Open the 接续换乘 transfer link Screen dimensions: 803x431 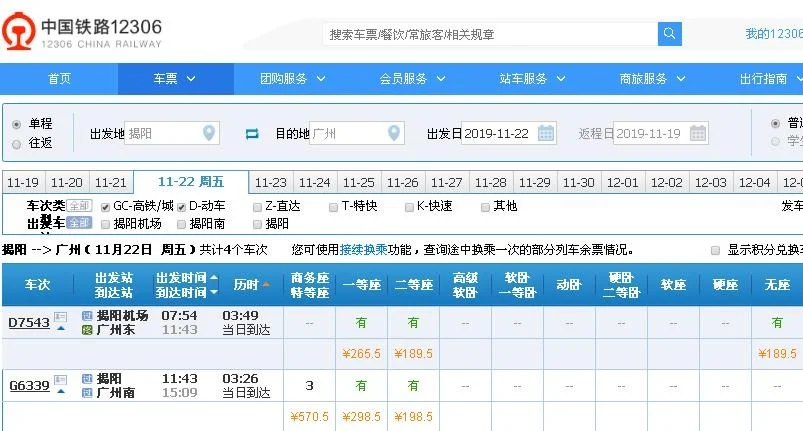364,250
